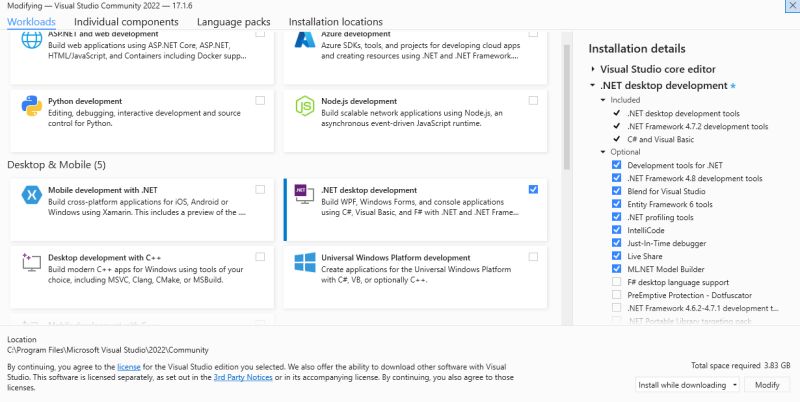The image size is (800, 402).
Task: Click the .NET desktop development tools item
Action: pyautogui.click(x=683, y=113)
